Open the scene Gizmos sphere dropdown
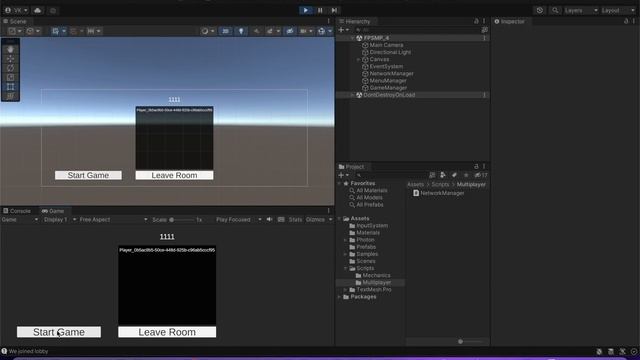640x360 pixels. tap(324, 31)
